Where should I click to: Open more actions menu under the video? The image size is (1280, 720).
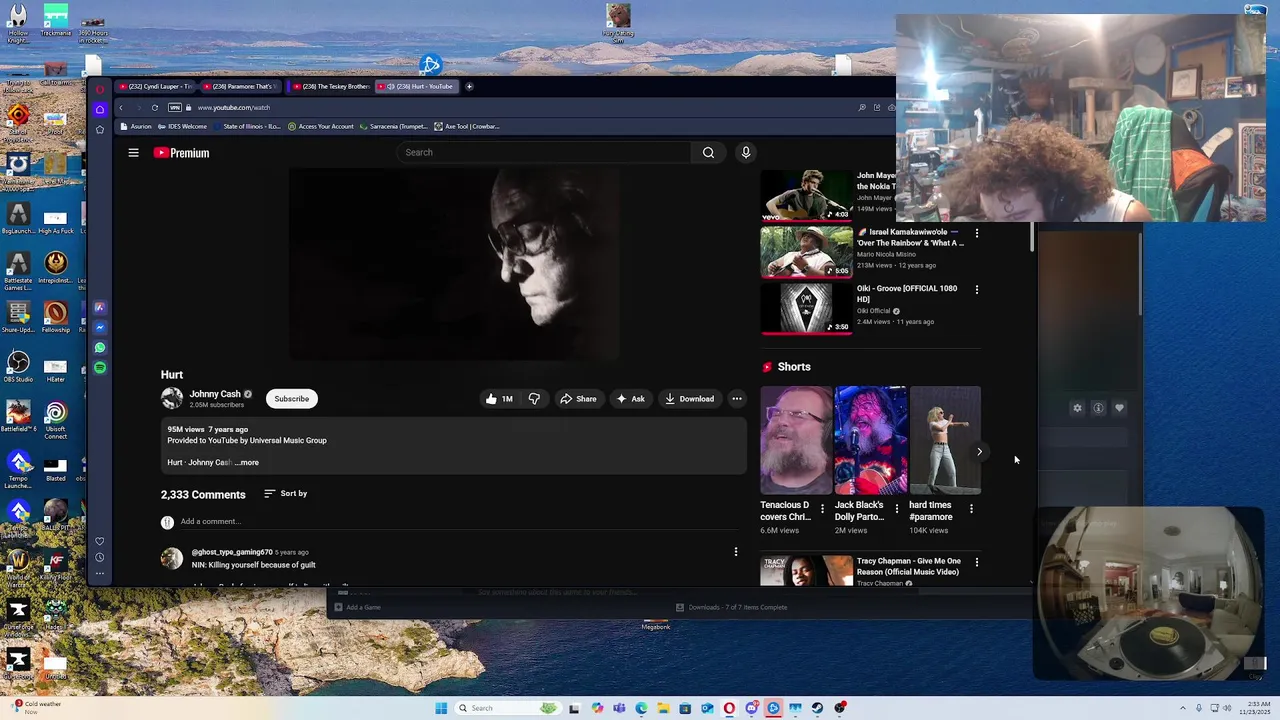tap(737, 399)
